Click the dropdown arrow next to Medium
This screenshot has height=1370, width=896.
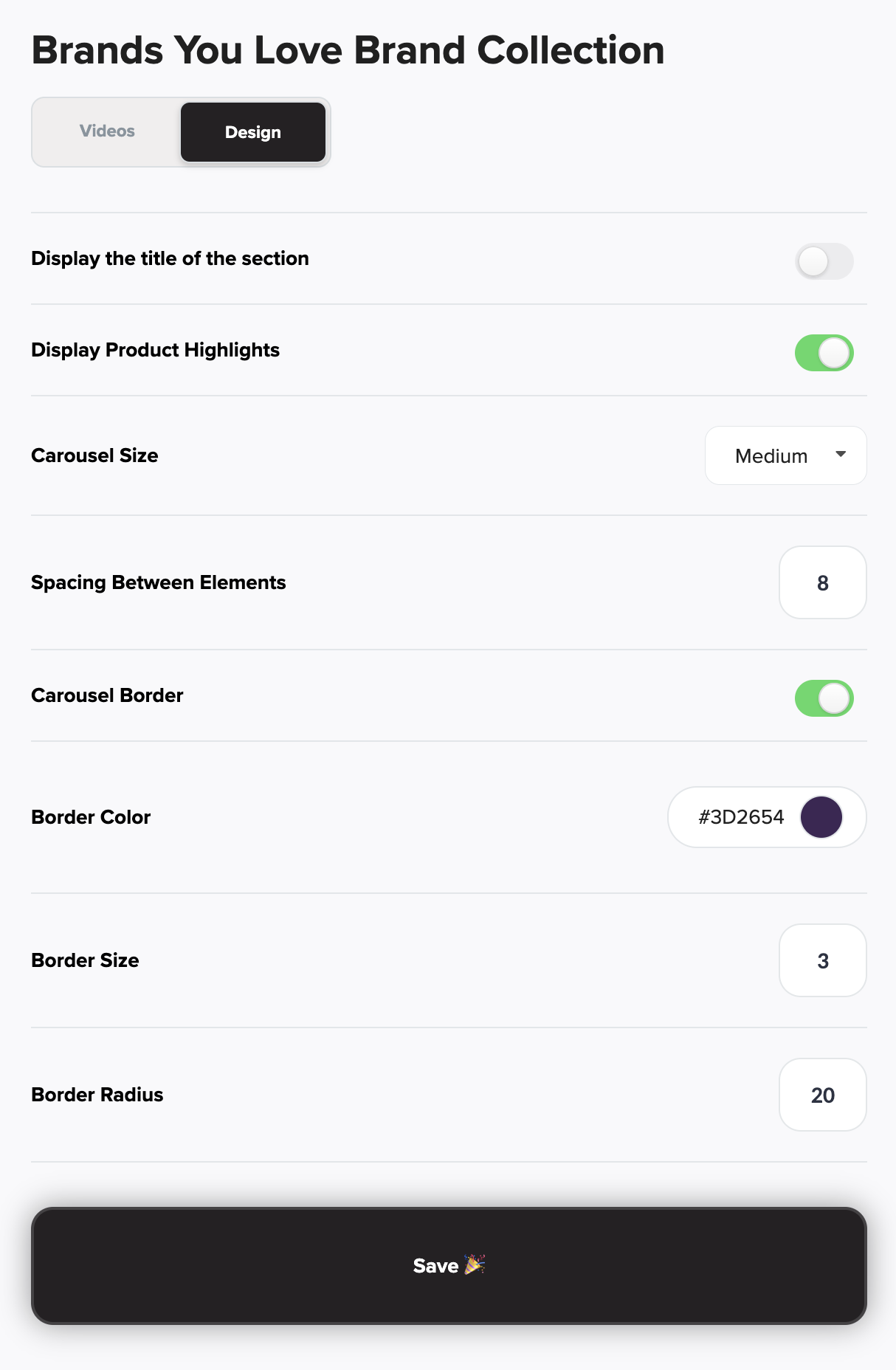pyautogui.click(x=840, y=455)
